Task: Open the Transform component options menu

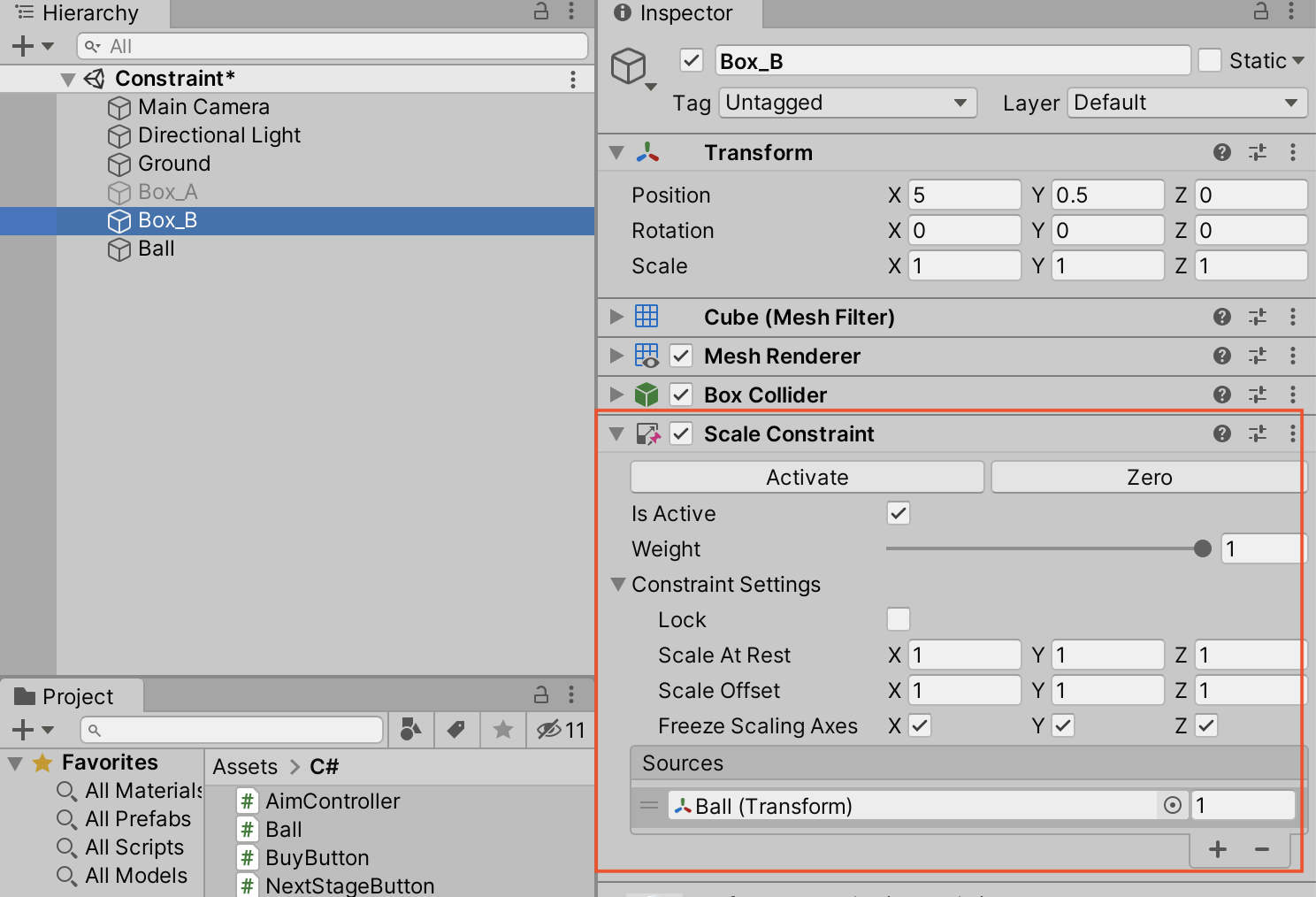Action: click(x=1292, y=152)
